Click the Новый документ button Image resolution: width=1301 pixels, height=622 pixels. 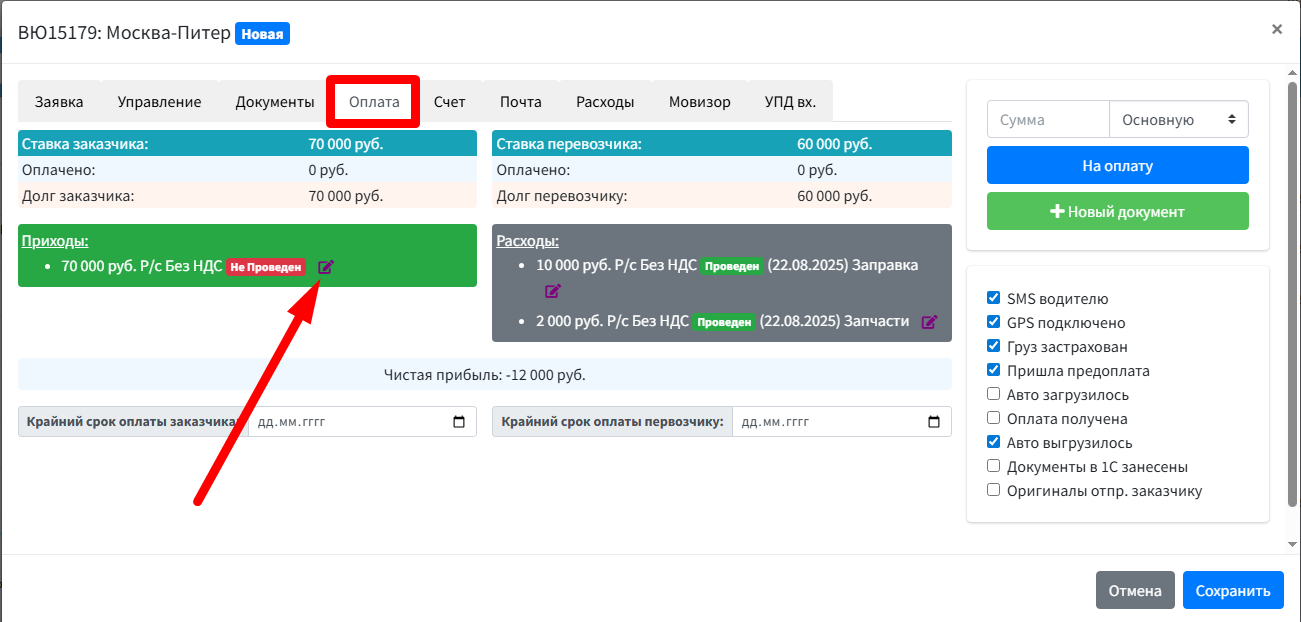[1117, 212]
